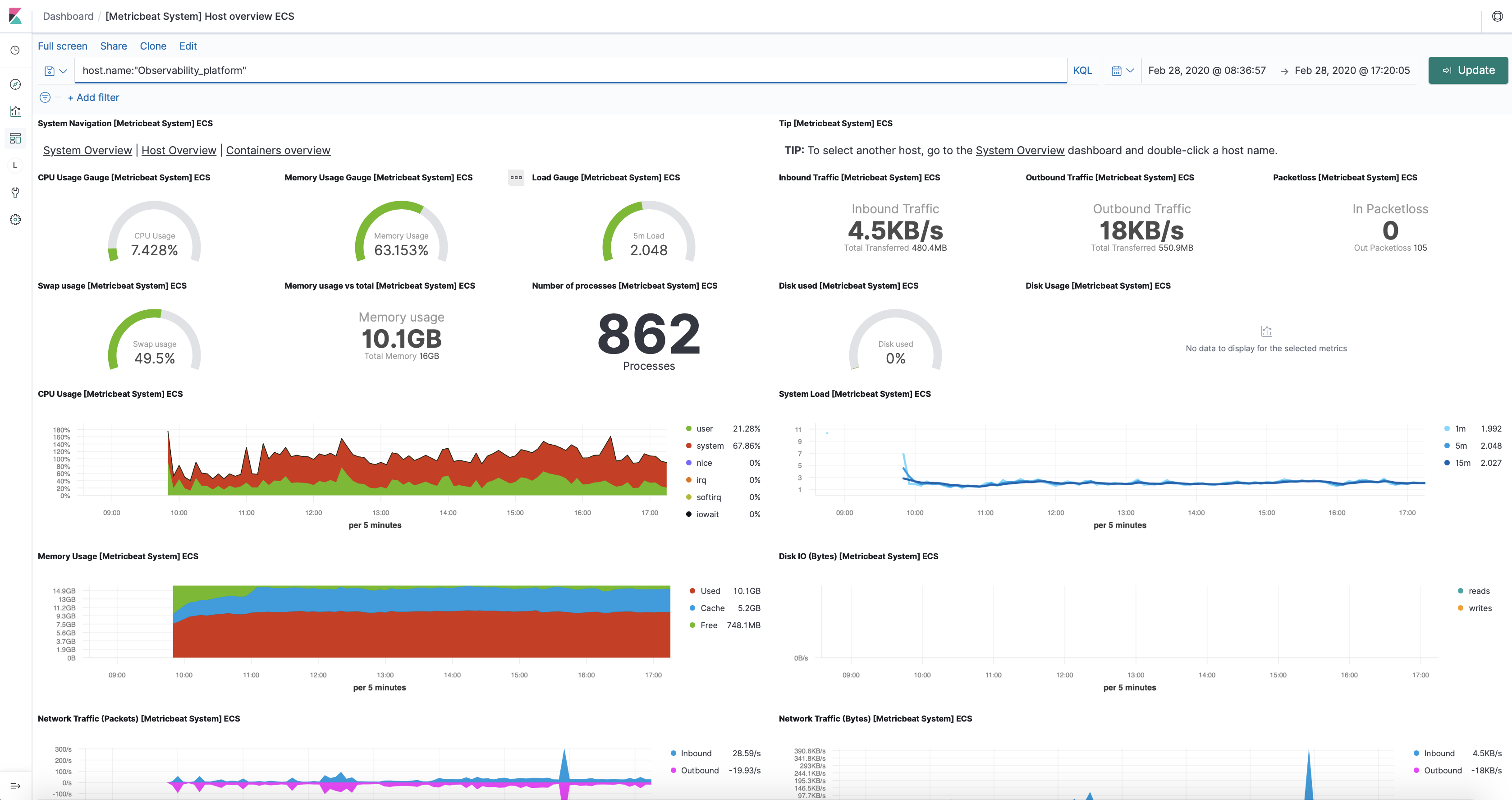
Task: Click inside the KQL query input field
Action: click(x=528, y=70)
